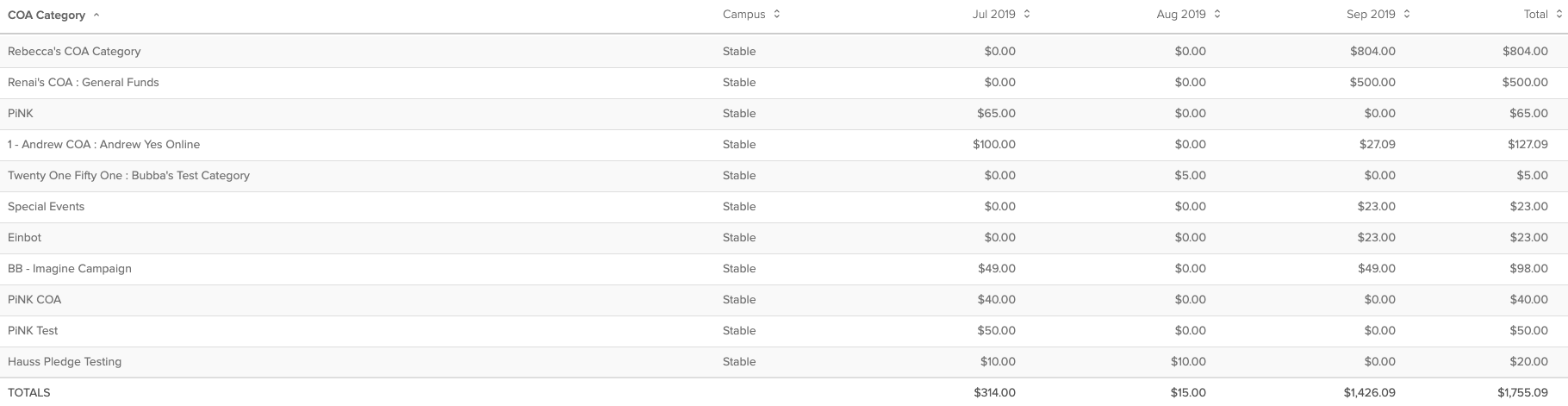Click the Special Events row

pos(47,207)
